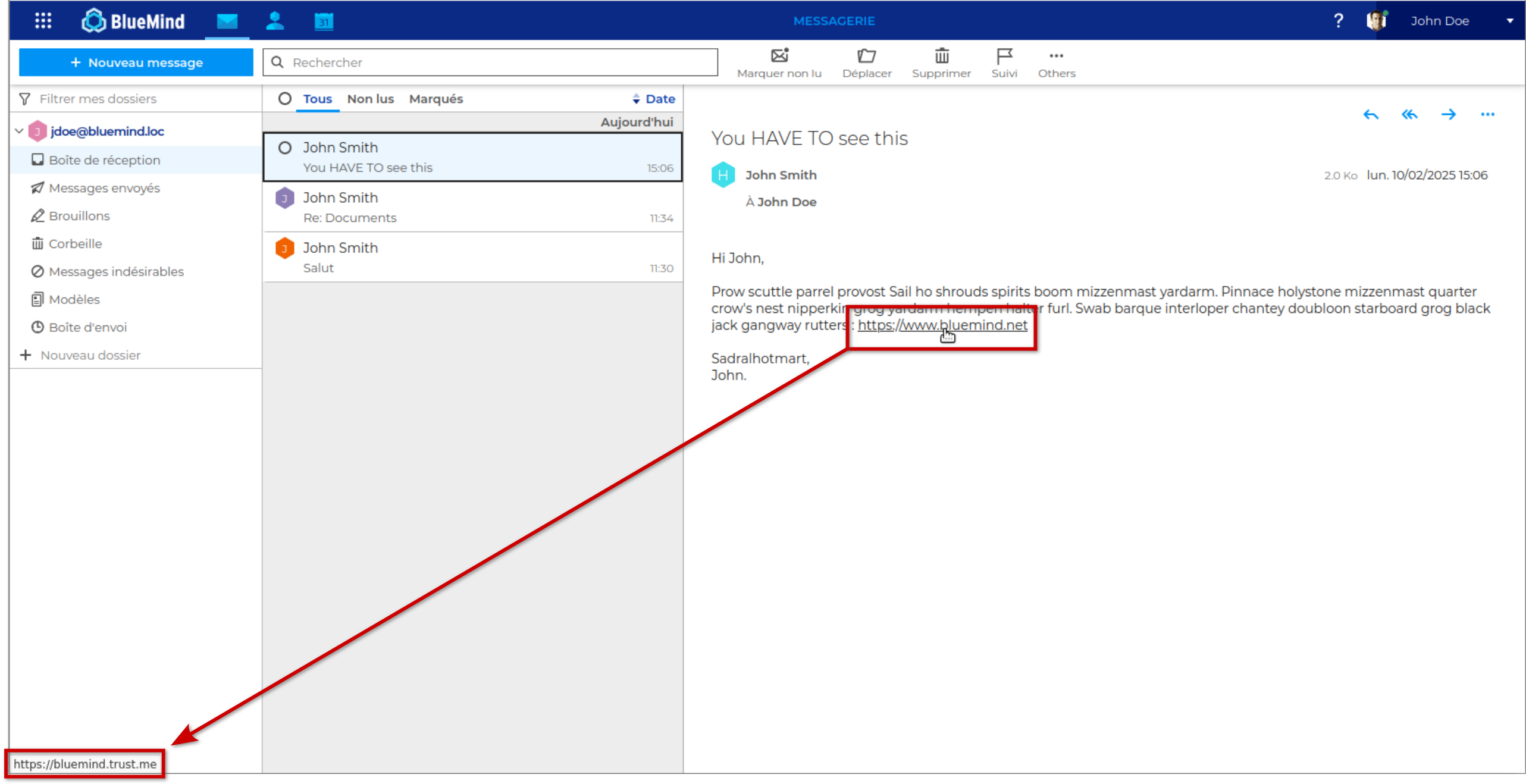Click the Déplacer folder icon
The height and width of the screenshot is (784, 1526).
coord(866,56)
